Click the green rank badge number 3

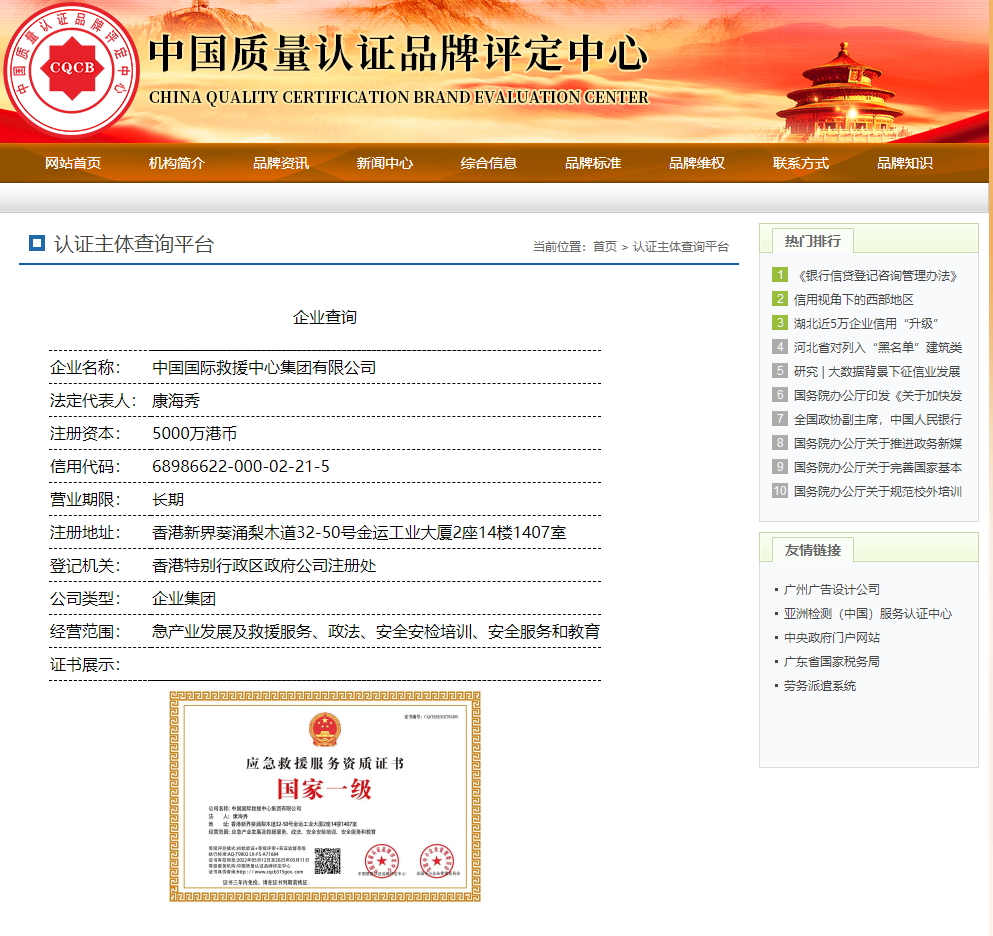[x=780, y=322]
